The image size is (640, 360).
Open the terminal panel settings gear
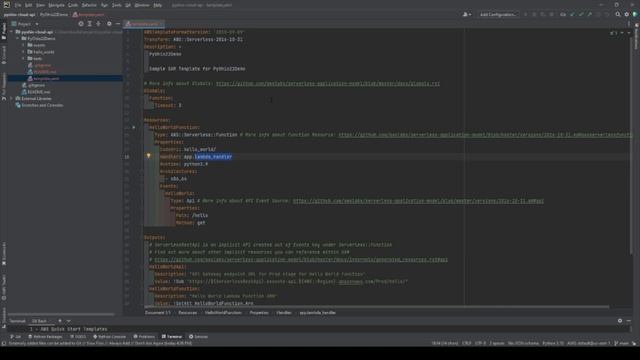click(x=620, y=321)
